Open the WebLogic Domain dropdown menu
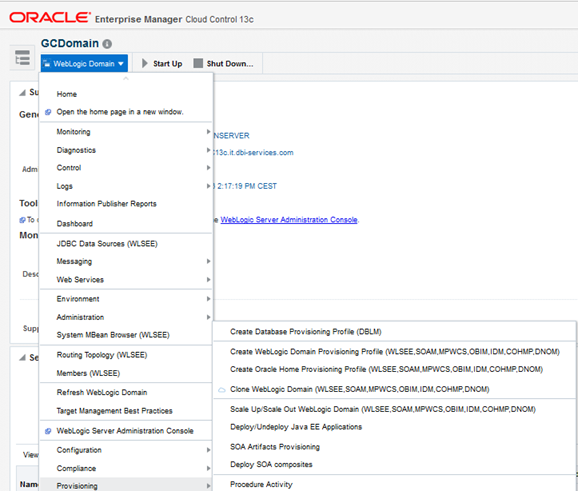This screenshot has width=578, height=491. [x=84, y=63]
